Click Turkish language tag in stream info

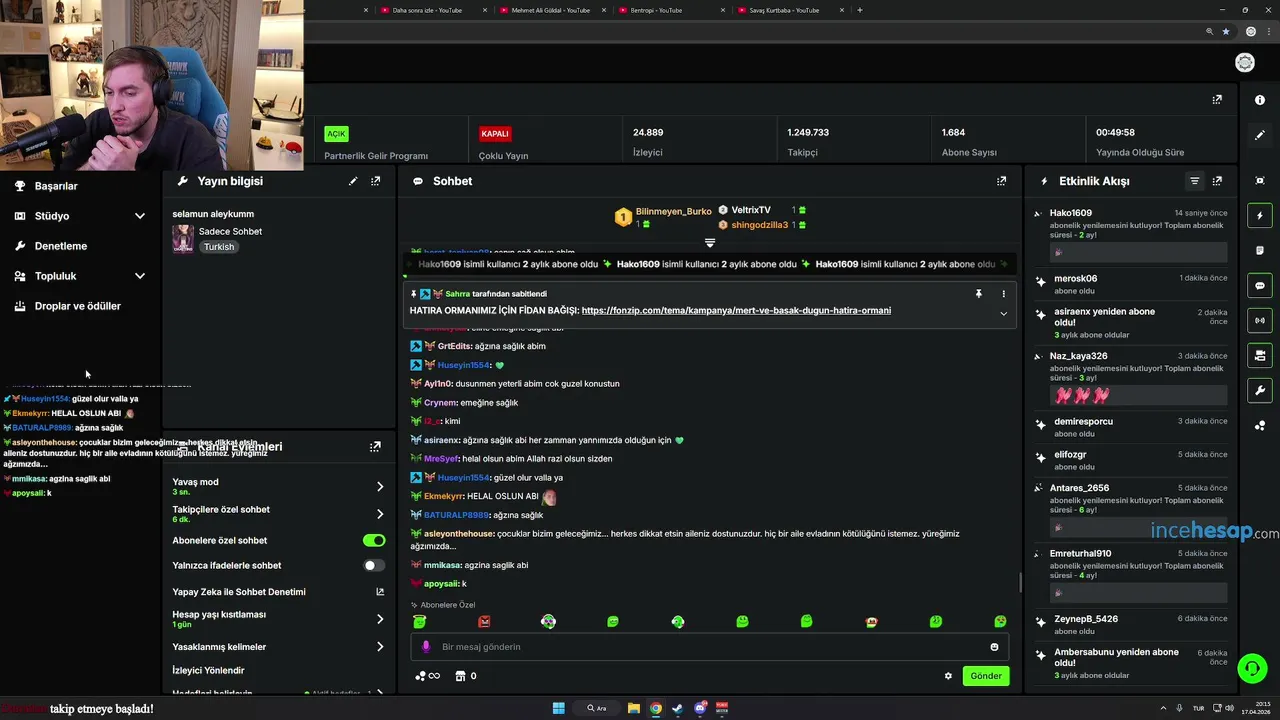point(219,247)
